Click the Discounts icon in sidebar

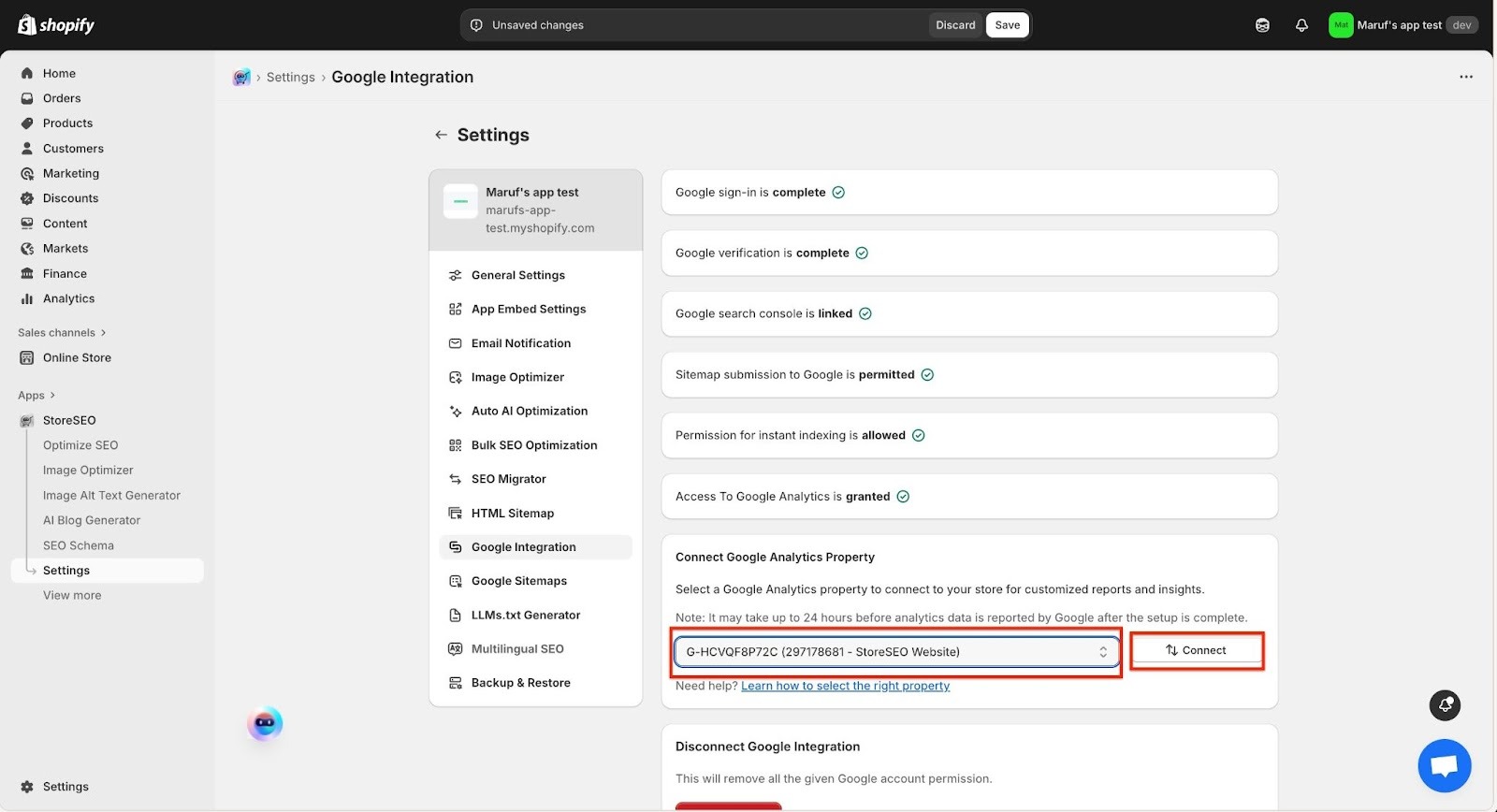point(27,198)
